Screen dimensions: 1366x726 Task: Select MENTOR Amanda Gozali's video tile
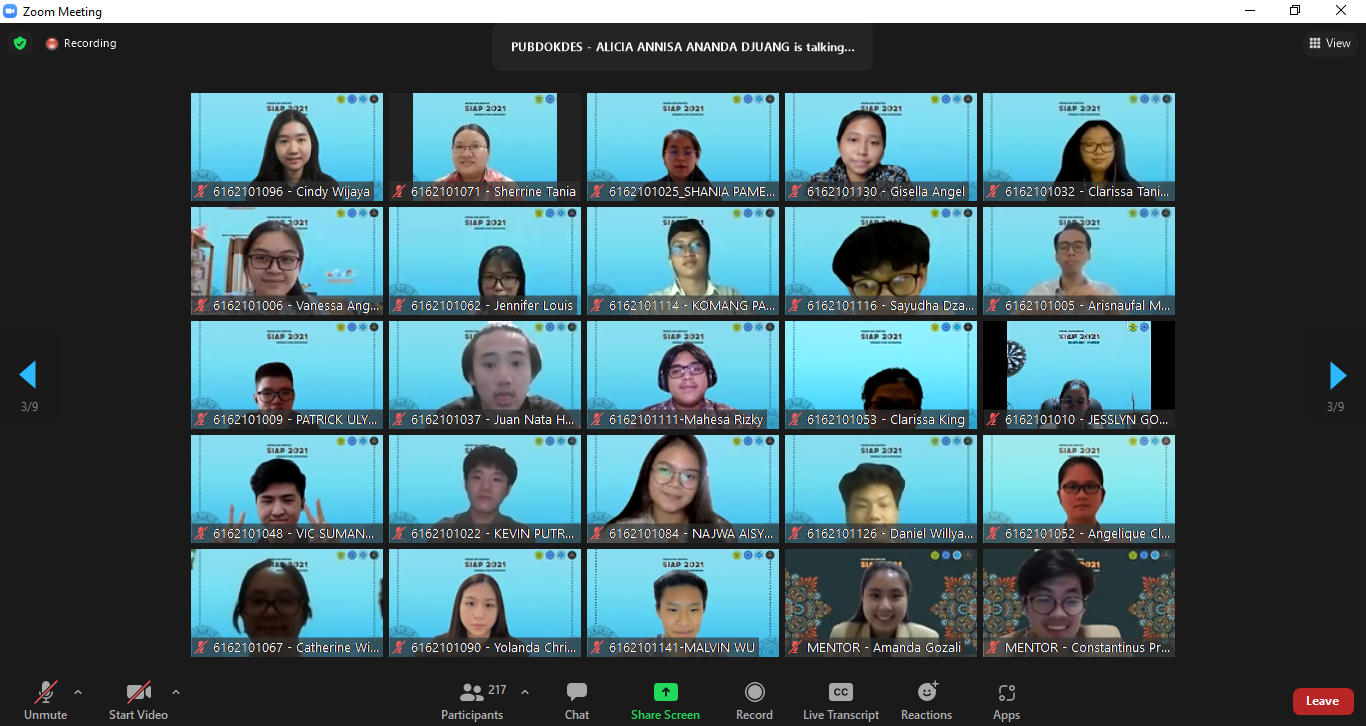[880, 603]
